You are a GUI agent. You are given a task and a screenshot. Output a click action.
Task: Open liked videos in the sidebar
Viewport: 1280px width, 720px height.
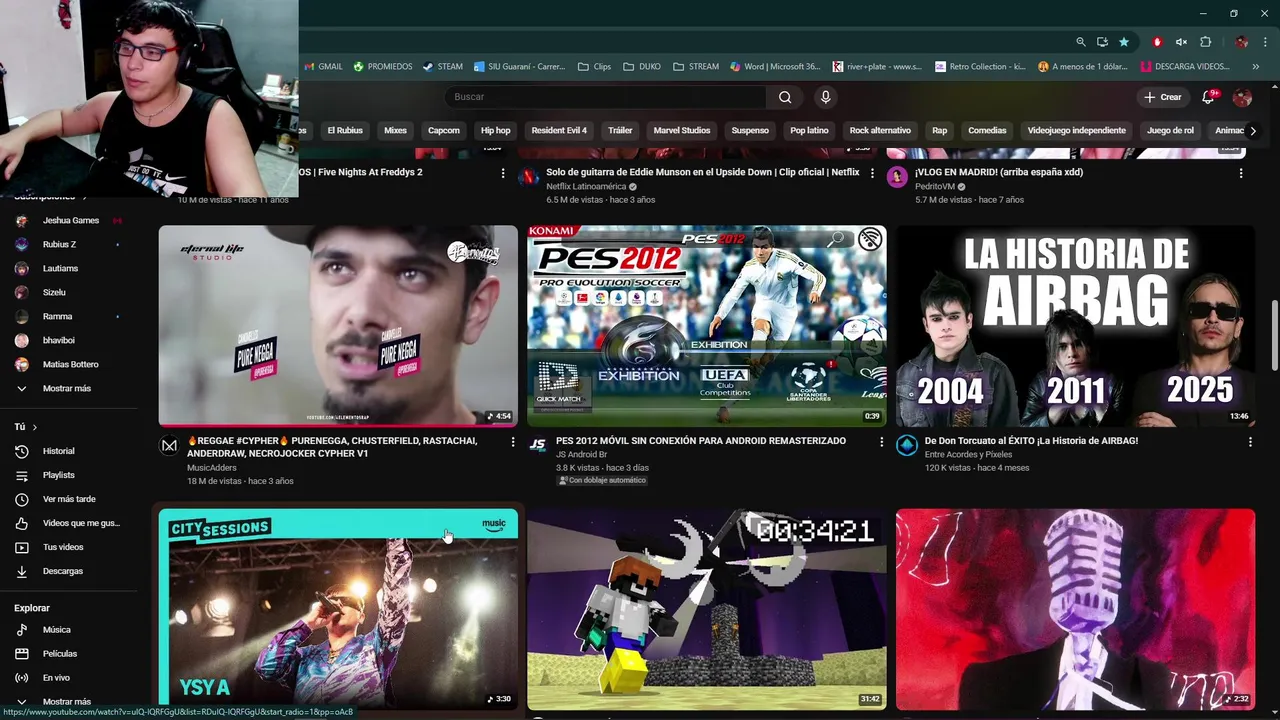pyautogui.click(x=80, y=523)
